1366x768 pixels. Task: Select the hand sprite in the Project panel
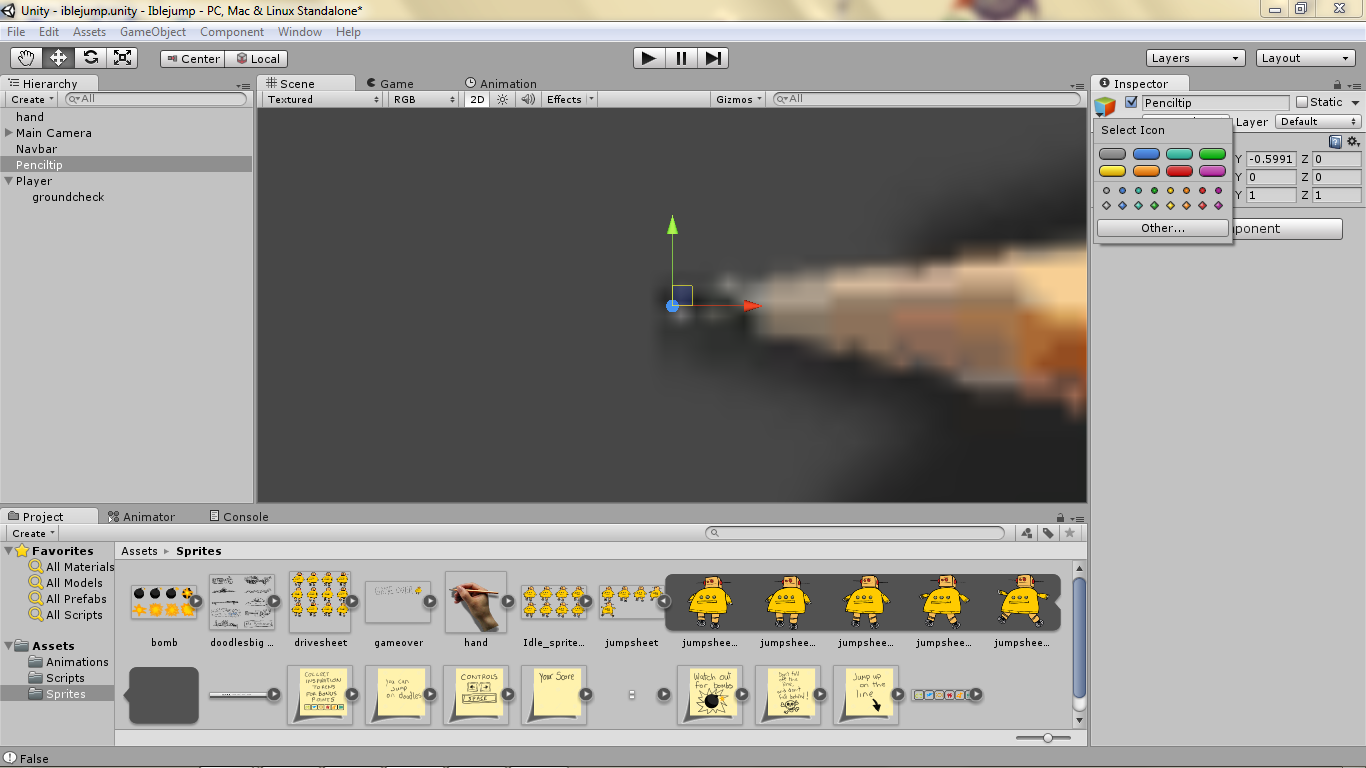coord(475,601)
